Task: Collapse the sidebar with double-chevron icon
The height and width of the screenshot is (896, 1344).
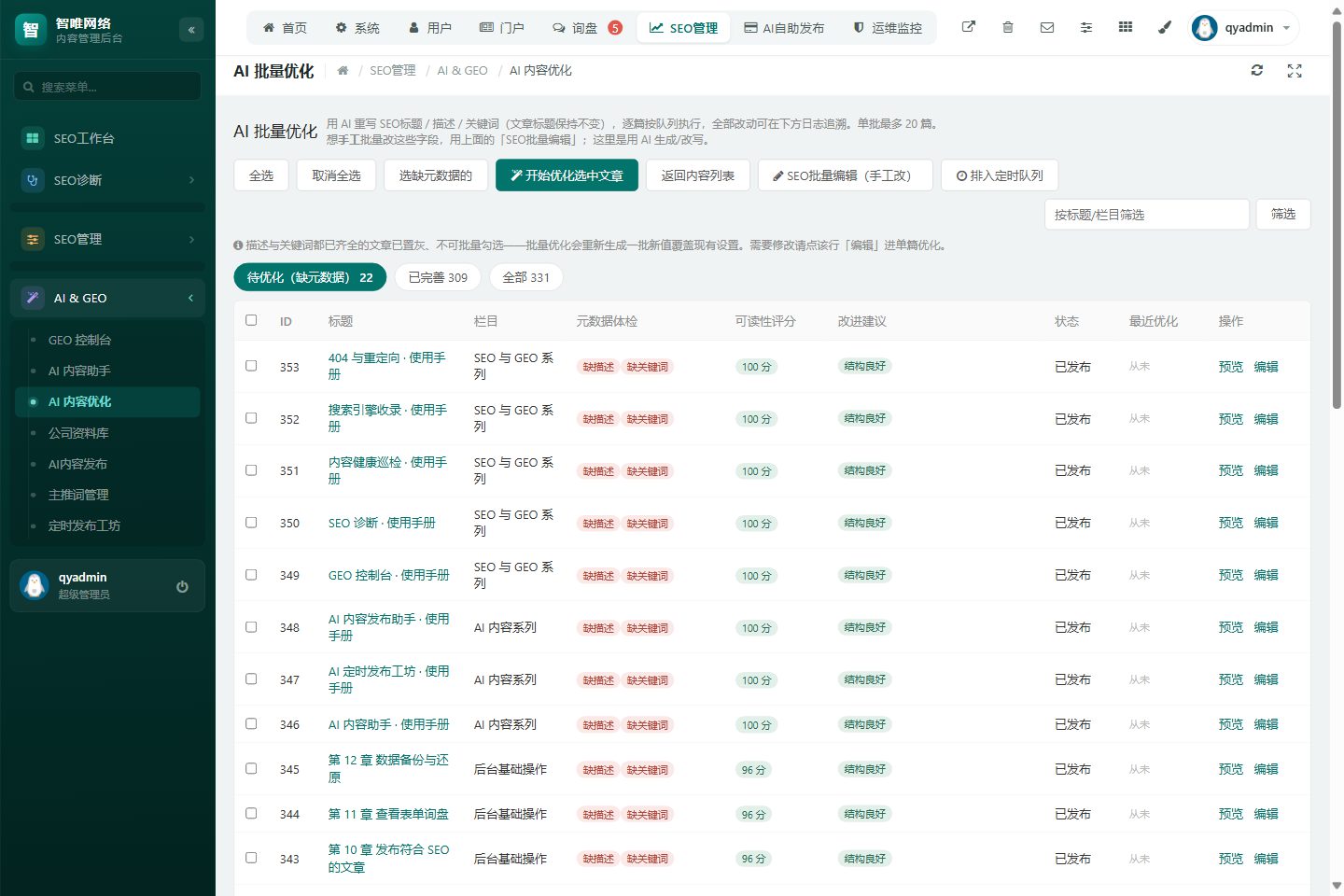Action: (x=191, y=30)
